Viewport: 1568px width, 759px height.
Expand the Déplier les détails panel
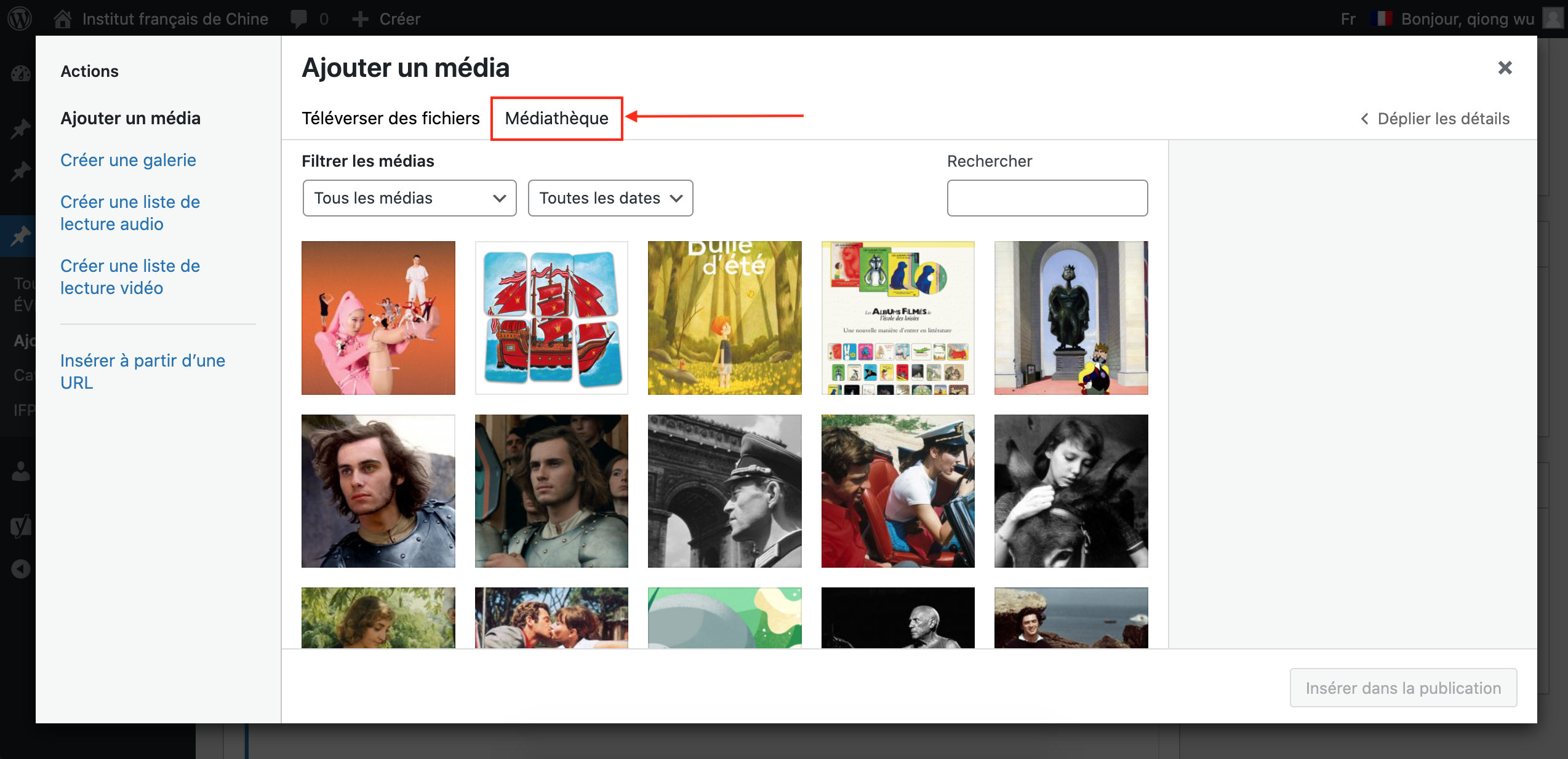click(x=1435, y=119)
